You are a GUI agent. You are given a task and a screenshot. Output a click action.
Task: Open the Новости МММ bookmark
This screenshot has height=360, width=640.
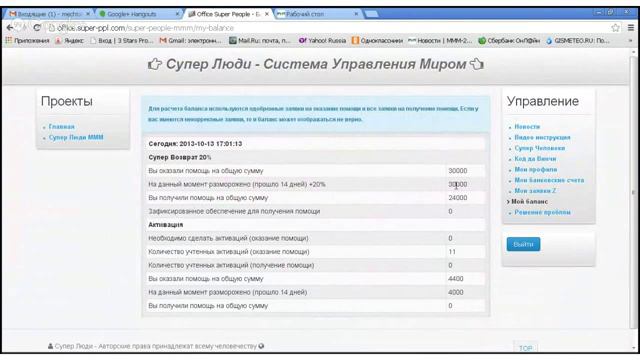pyautogui.click(x=440, y=40)
